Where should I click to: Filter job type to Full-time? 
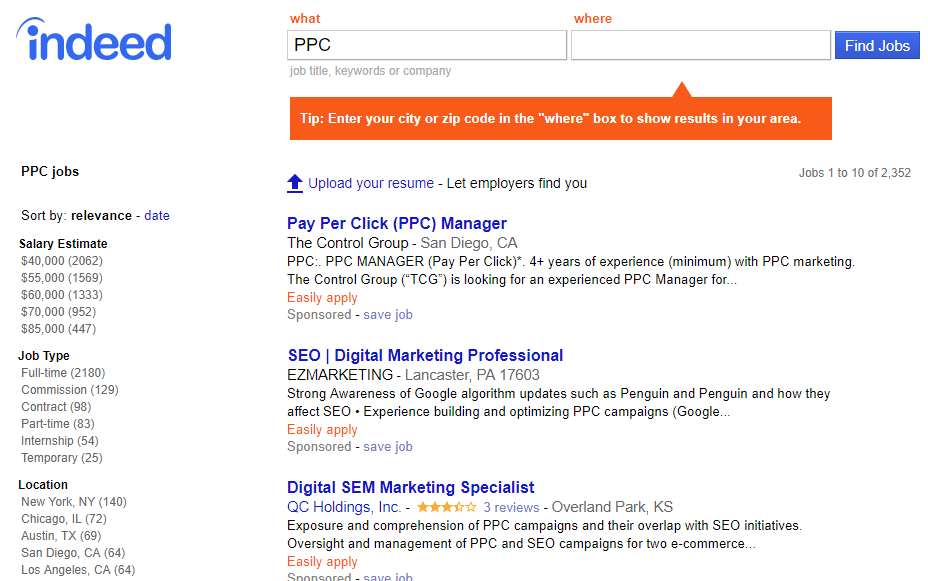[x=63, y=373]
